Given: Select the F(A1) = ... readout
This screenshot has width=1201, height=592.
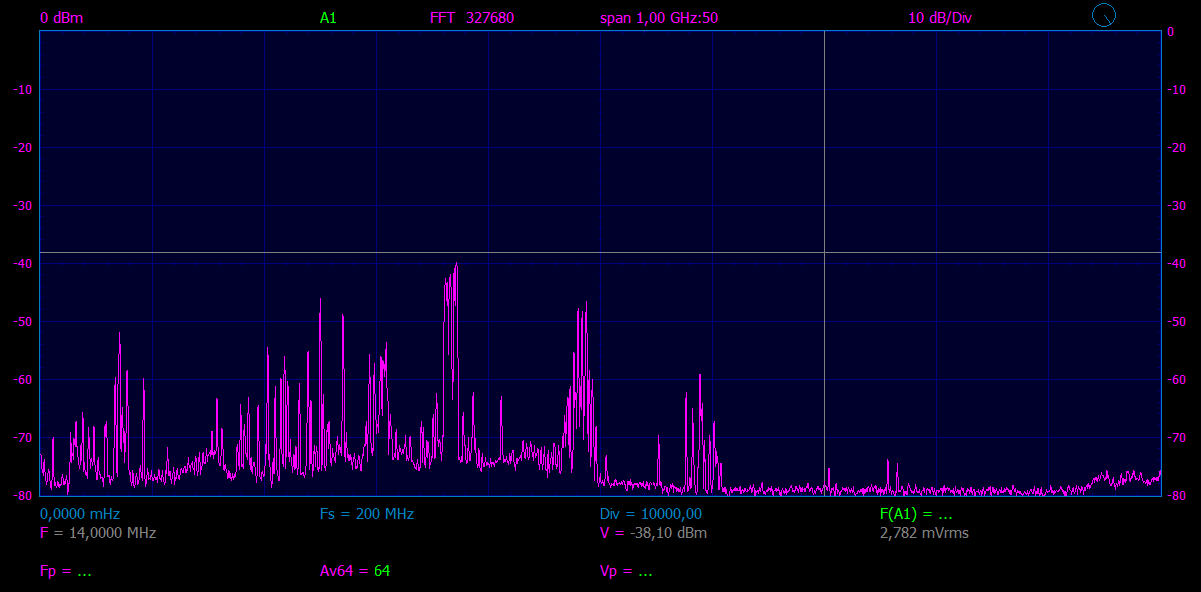Looking at the screenshot, I should pos(916,514).
